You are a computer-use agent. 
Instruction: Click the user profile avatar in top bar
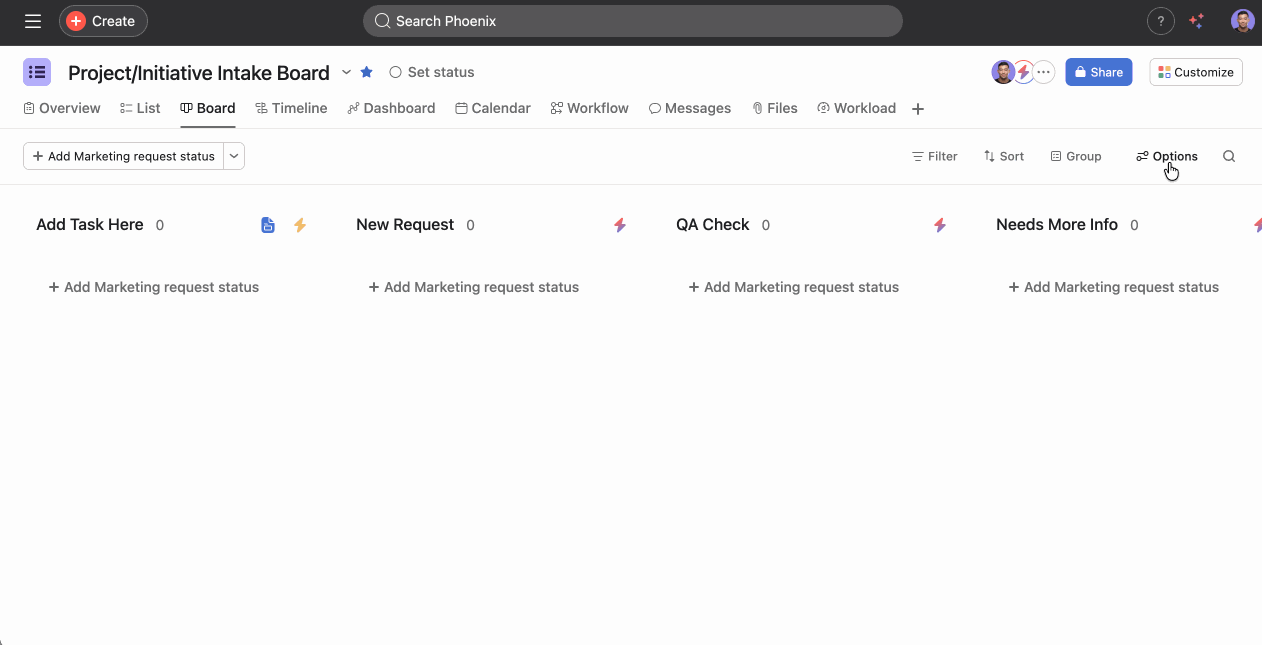[1242, 21]
